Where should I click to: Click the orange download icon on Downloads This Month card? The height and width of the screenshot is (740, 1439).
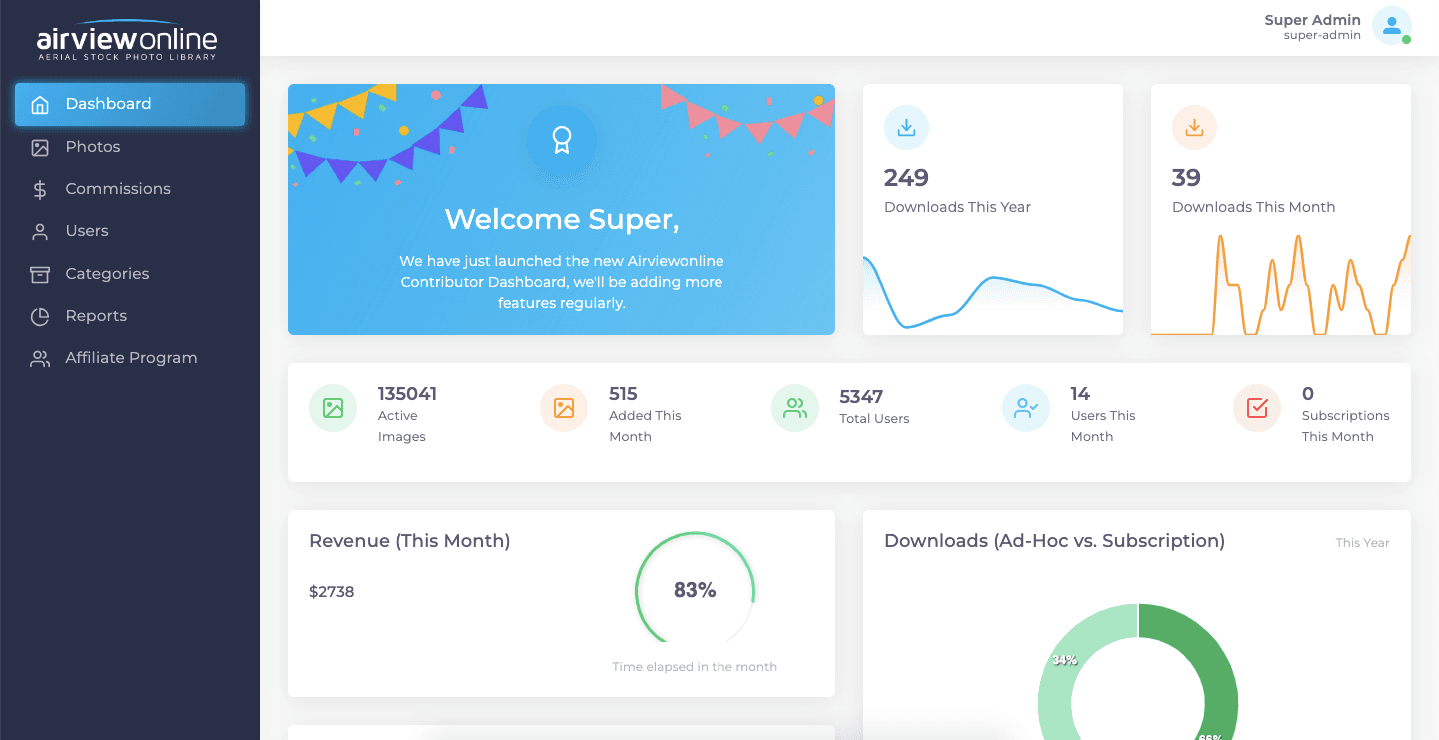[x=1194, y=127]
